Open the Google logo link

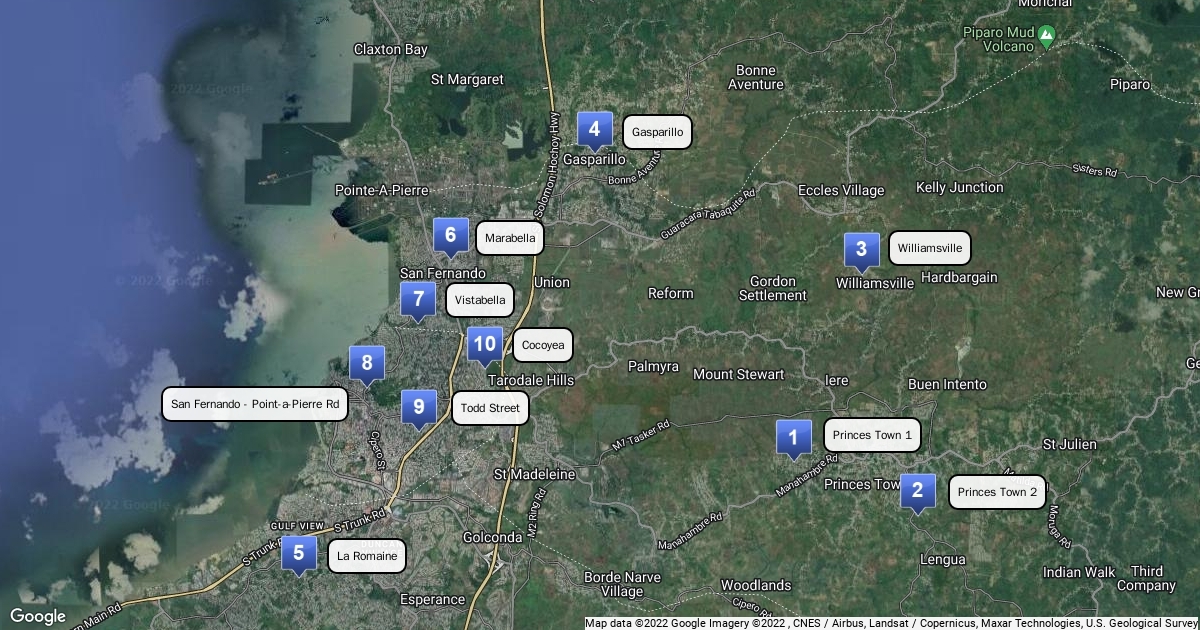pyautogui.click(x=38, y=616)
